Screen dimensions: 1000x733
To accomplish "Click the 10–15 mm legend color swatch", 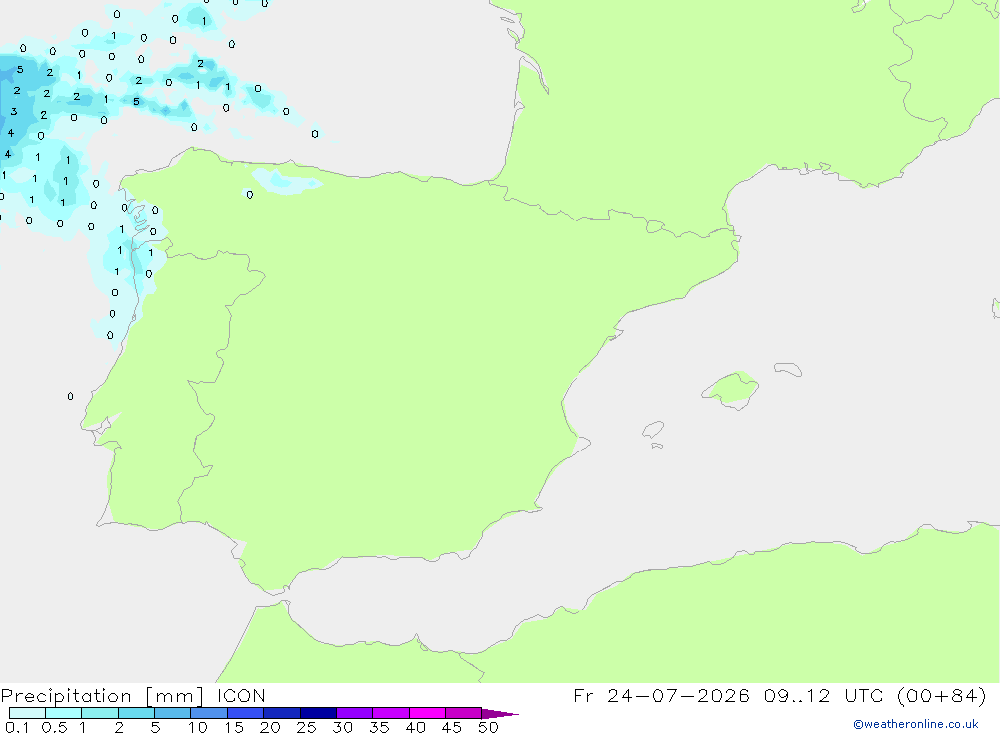I will (x=209, y=713).
